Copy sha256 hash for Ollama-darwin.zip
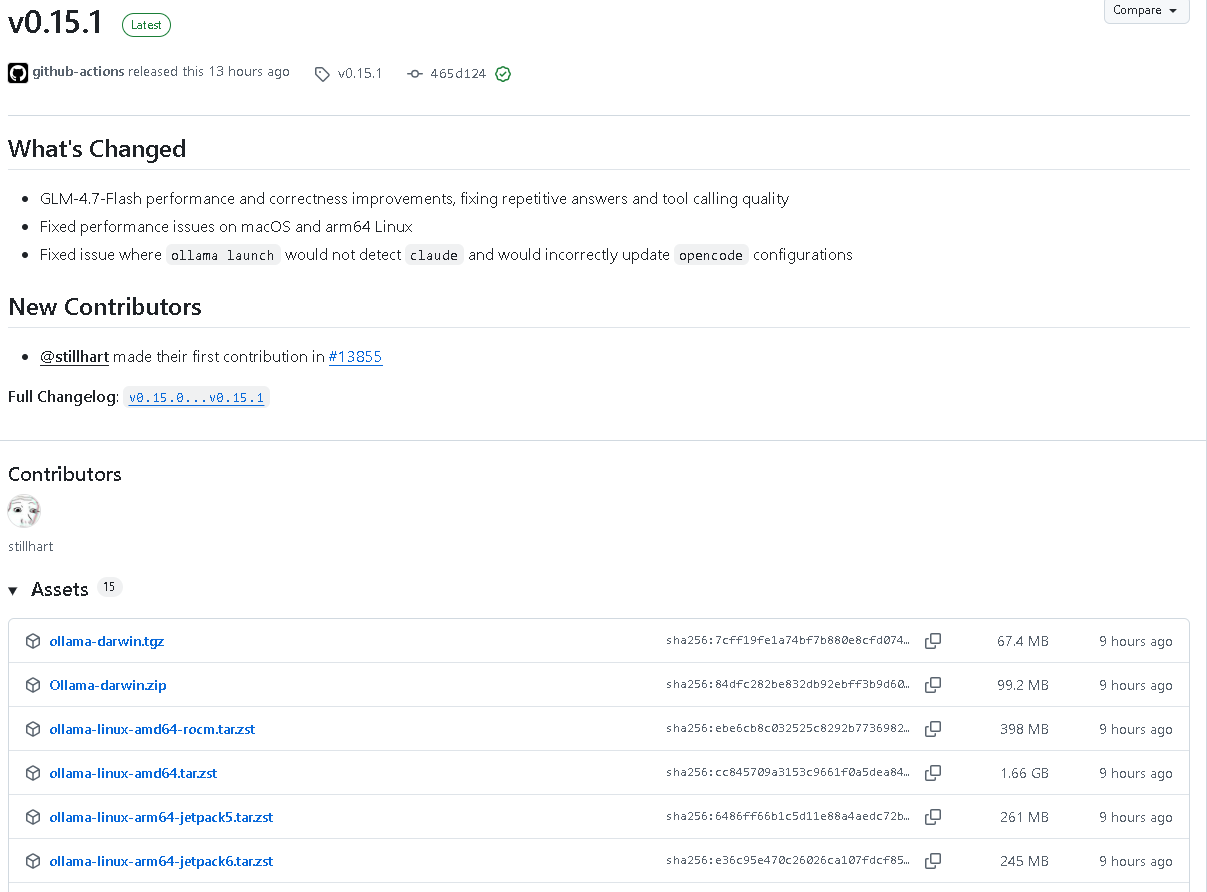Image resolution: width=1207 pixels, height=892 pixels. click(x=933, y=685)
